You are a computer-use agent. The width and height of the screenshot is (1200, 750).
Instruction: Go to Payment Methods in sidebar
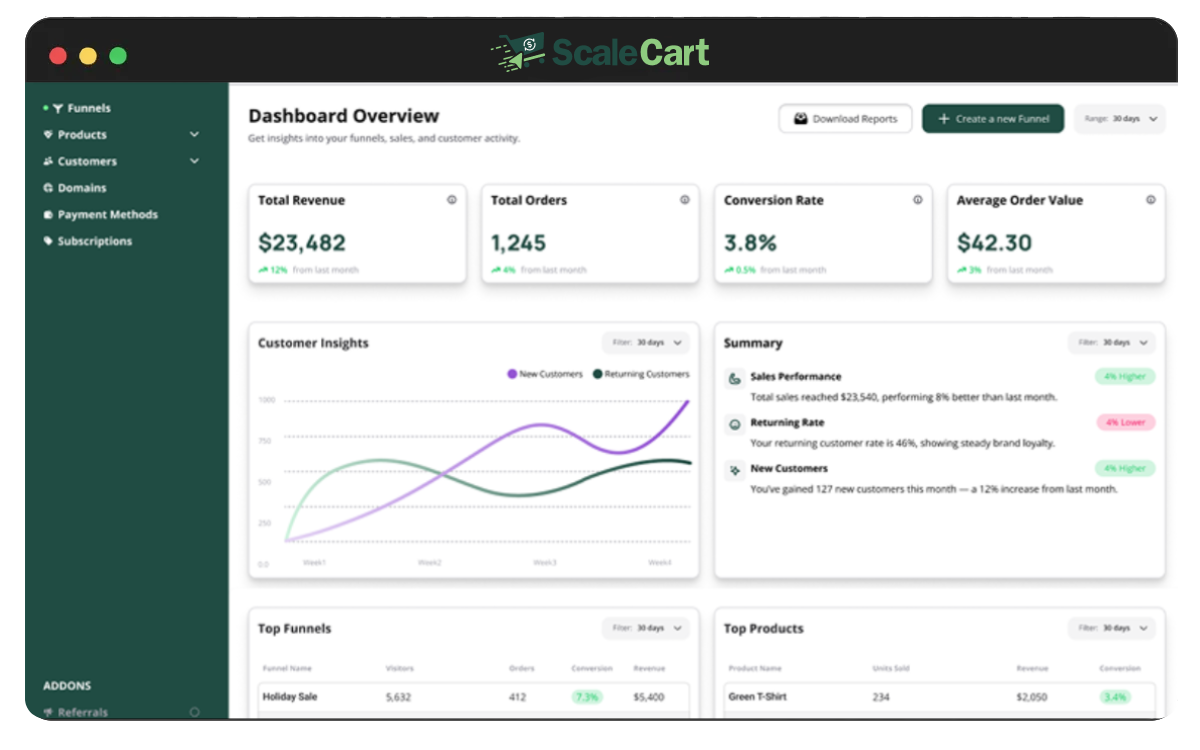pos(107,215)
